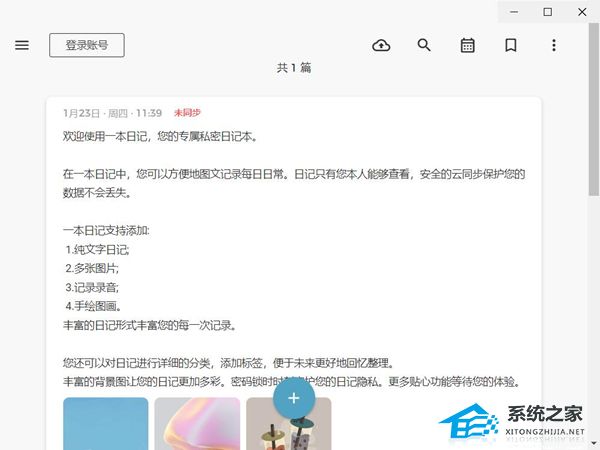Screen dimensions: 600x450
Task: Click the line 丰富的日记形式丰富您的每一次记录
Action: [150, 325]
